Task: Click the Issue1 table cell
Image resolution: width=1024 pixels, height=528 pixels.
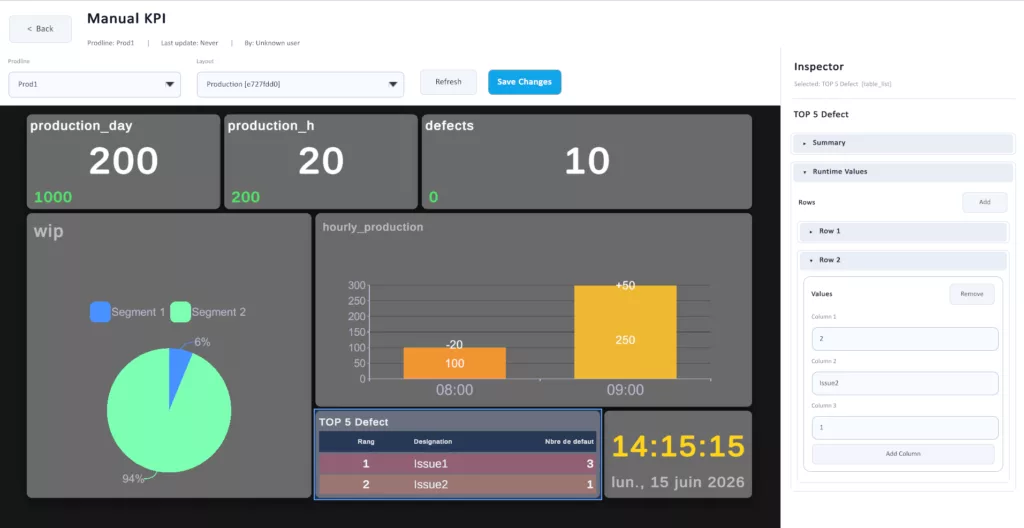Action: pos(431,464)
